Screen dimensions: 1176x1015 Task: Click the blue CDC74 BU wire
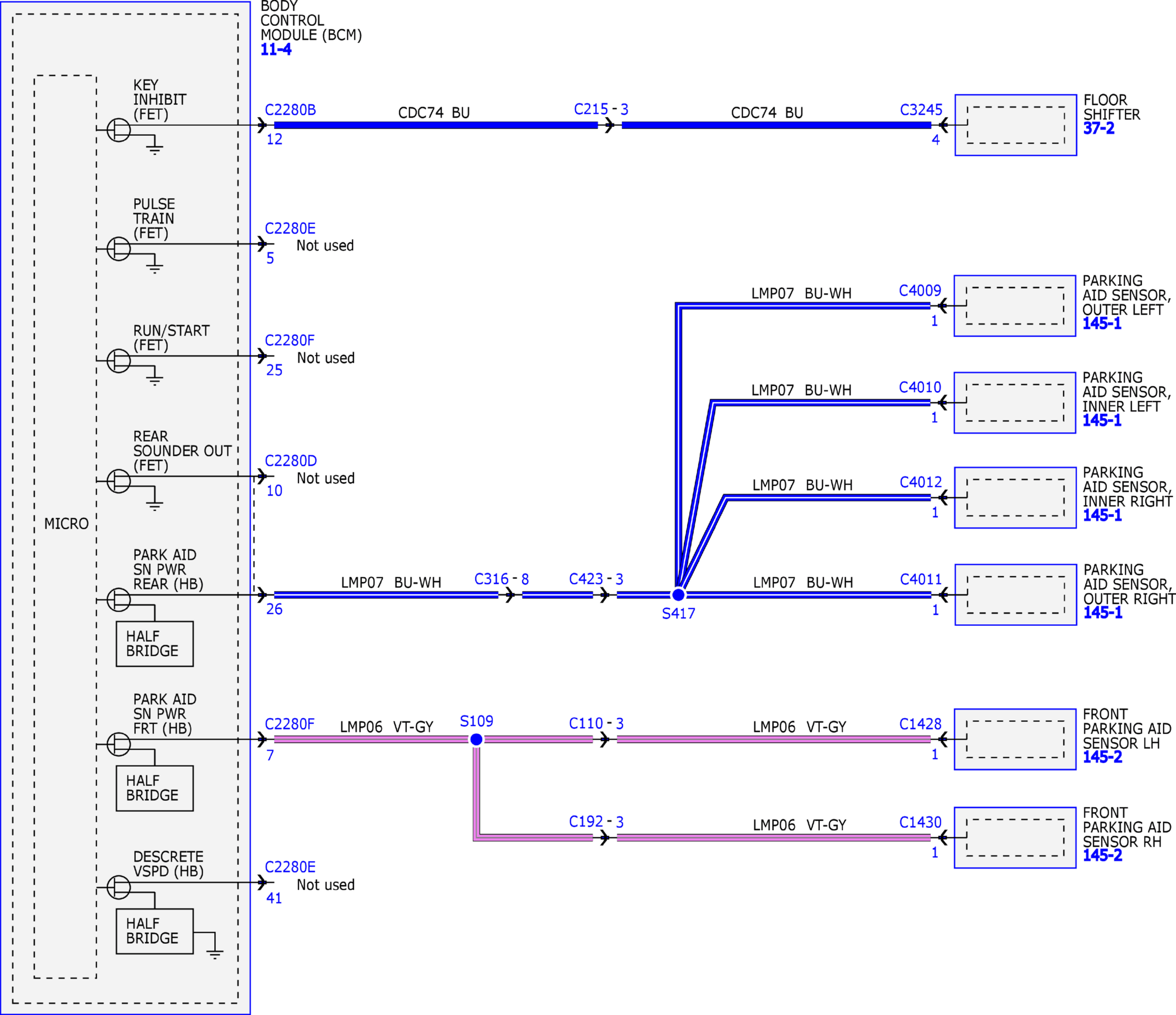(436, 125)
